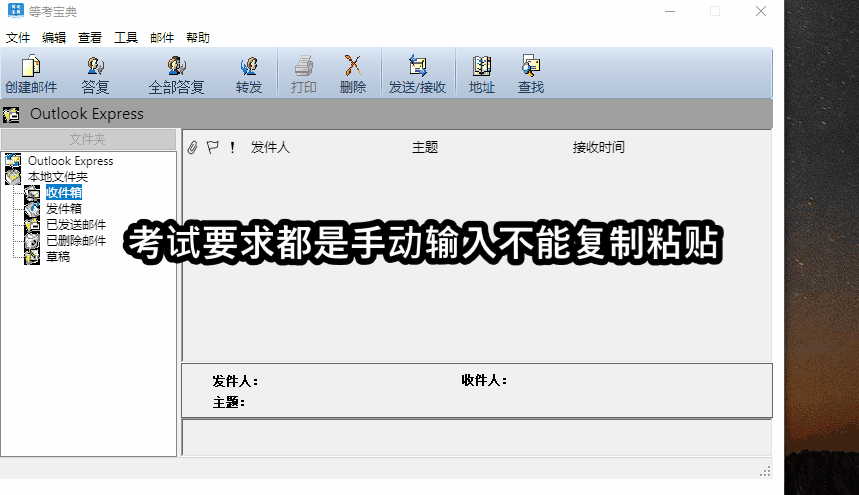Select the 收件箱 folder label
This screenshot has width=859, height=495.
[64, 193]
